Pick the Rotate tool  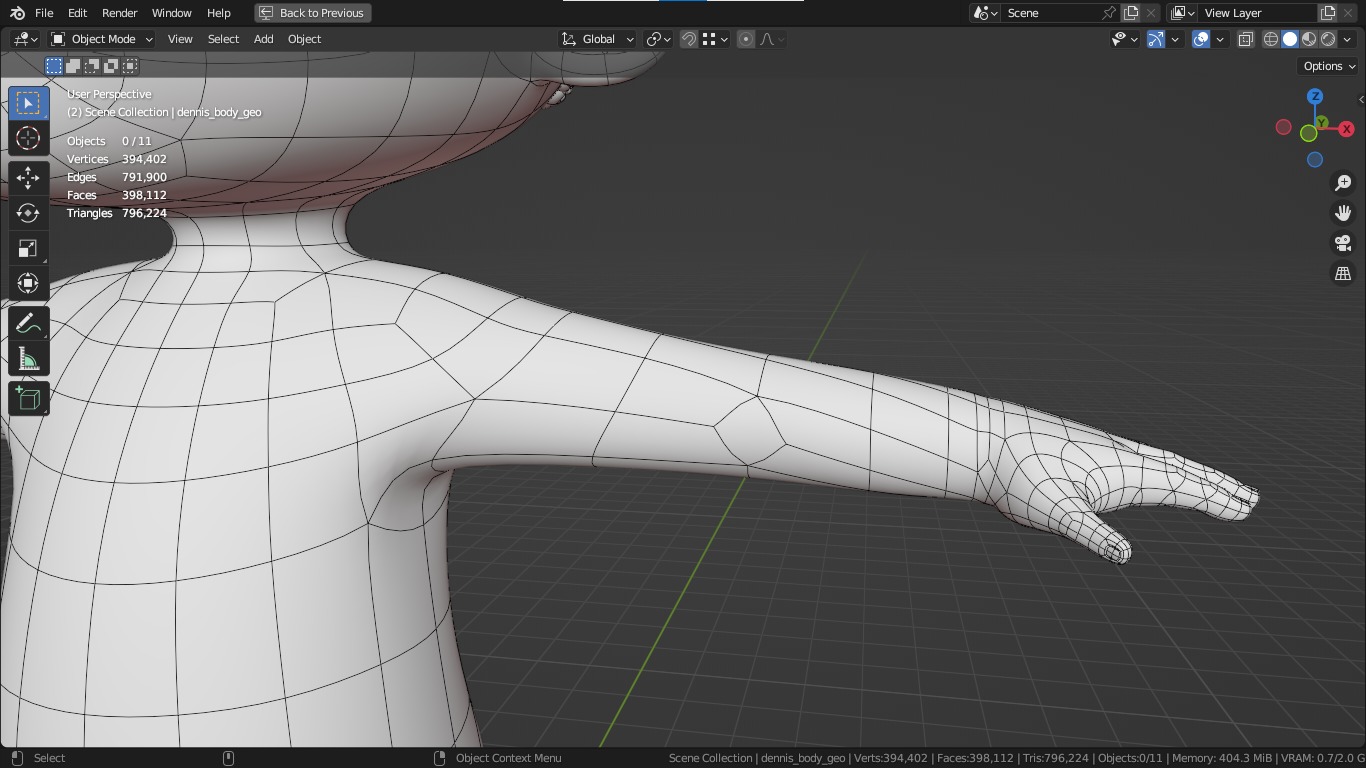click(28, 213)
